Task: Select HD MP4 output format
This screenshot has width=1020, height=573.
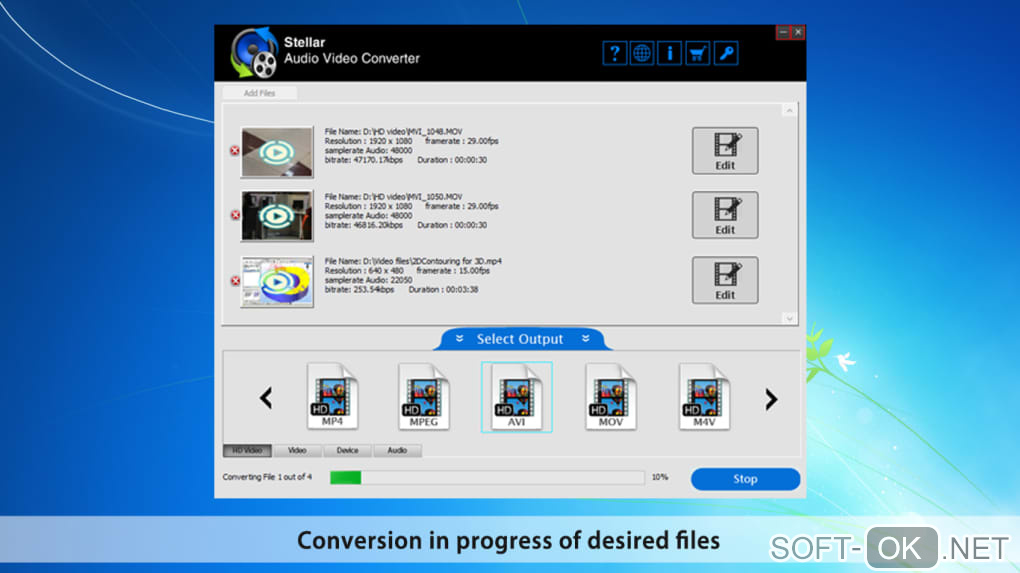Action: pos(332,396)
